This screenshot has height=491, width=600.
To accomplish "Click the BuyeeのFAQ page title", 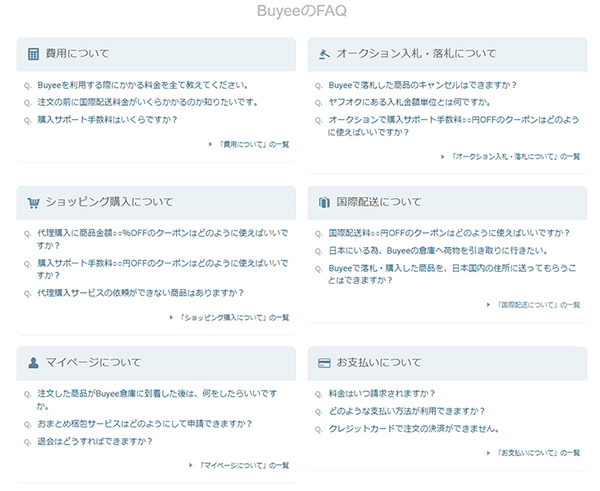I will pos(302,11).
